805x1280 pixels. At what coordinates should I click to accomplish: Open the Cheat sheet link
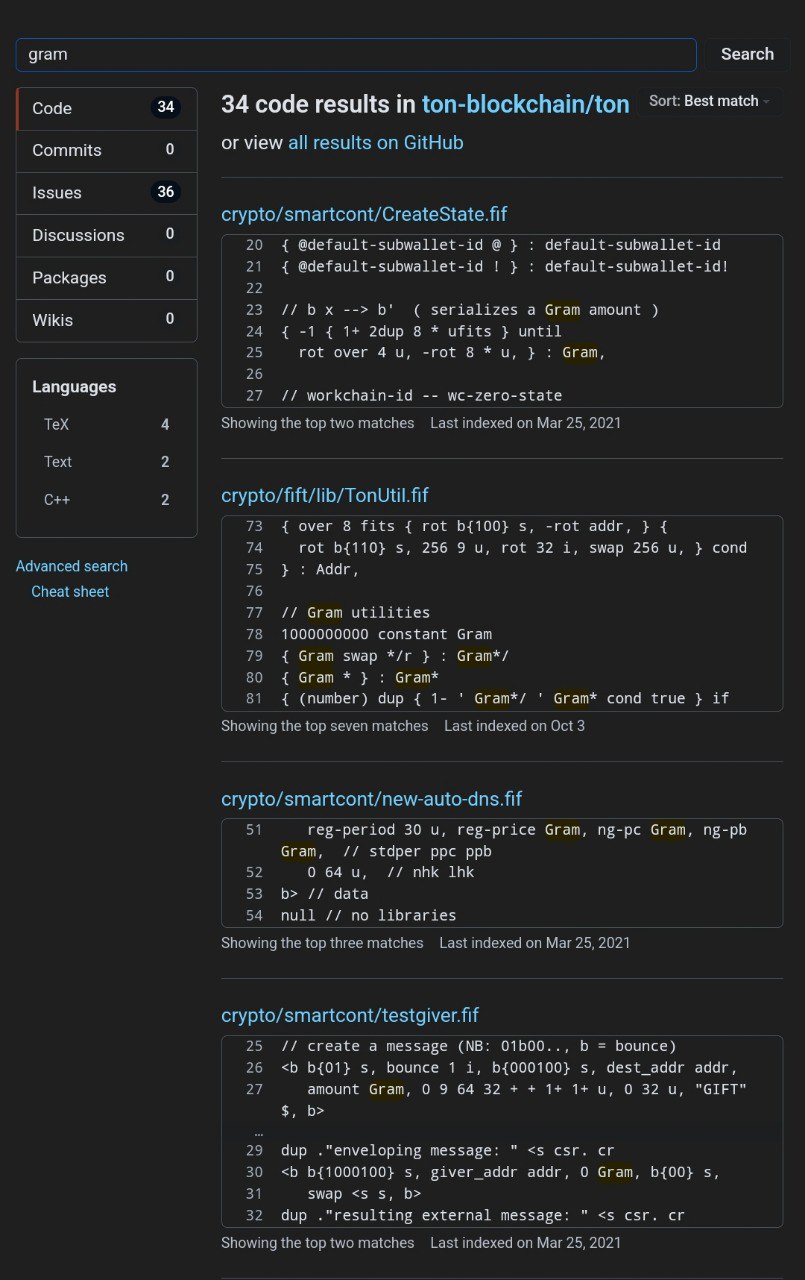pyautogui.click(x=70, y=591)
